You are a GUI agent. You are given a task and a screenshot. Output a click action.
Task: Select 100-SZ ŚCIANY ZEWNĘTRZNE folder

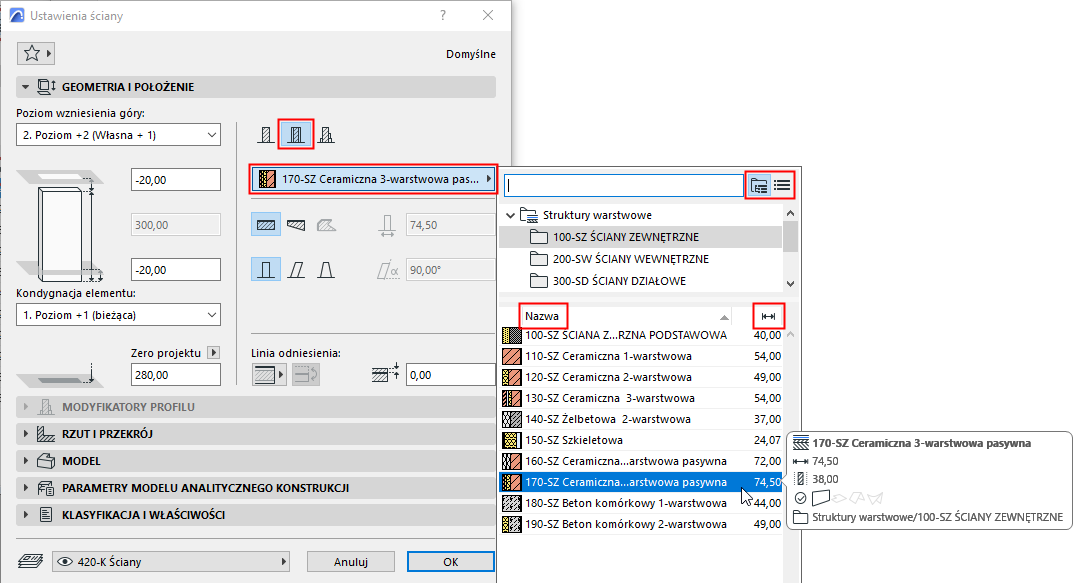tap(641, 237)
